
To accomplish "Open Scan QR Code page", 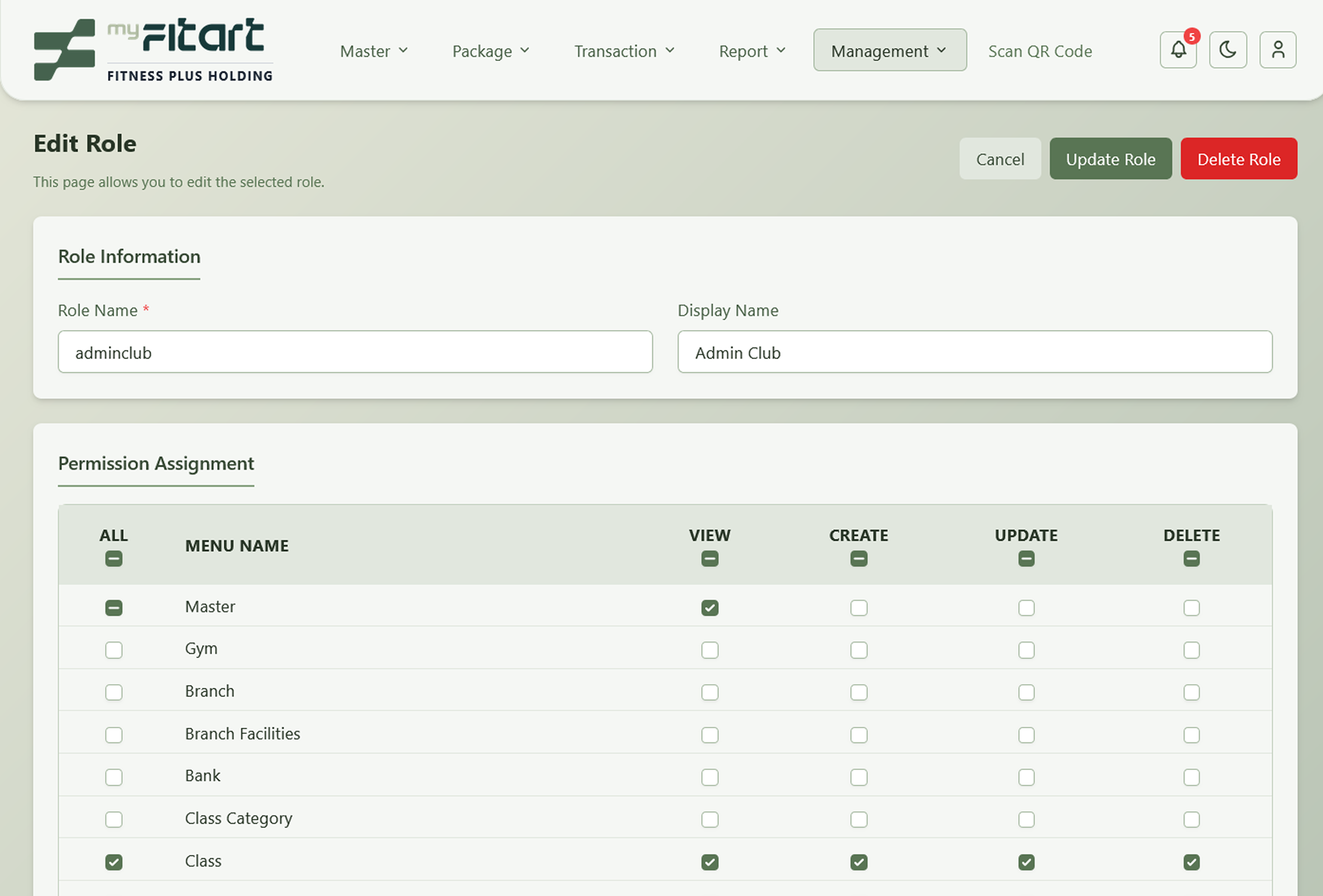I will click(x=1039, y=51).
